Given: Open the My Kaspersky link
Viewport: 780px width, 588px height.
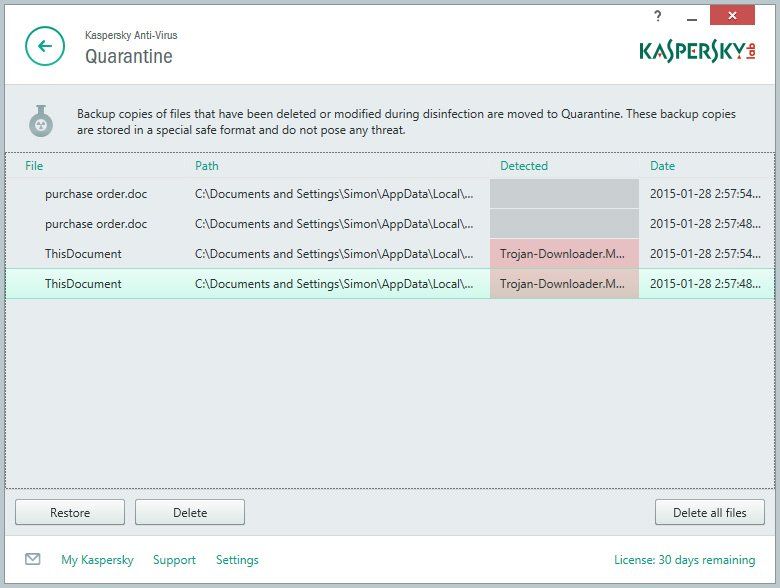Looking at the screenshot, I should [x=98, y=560].
